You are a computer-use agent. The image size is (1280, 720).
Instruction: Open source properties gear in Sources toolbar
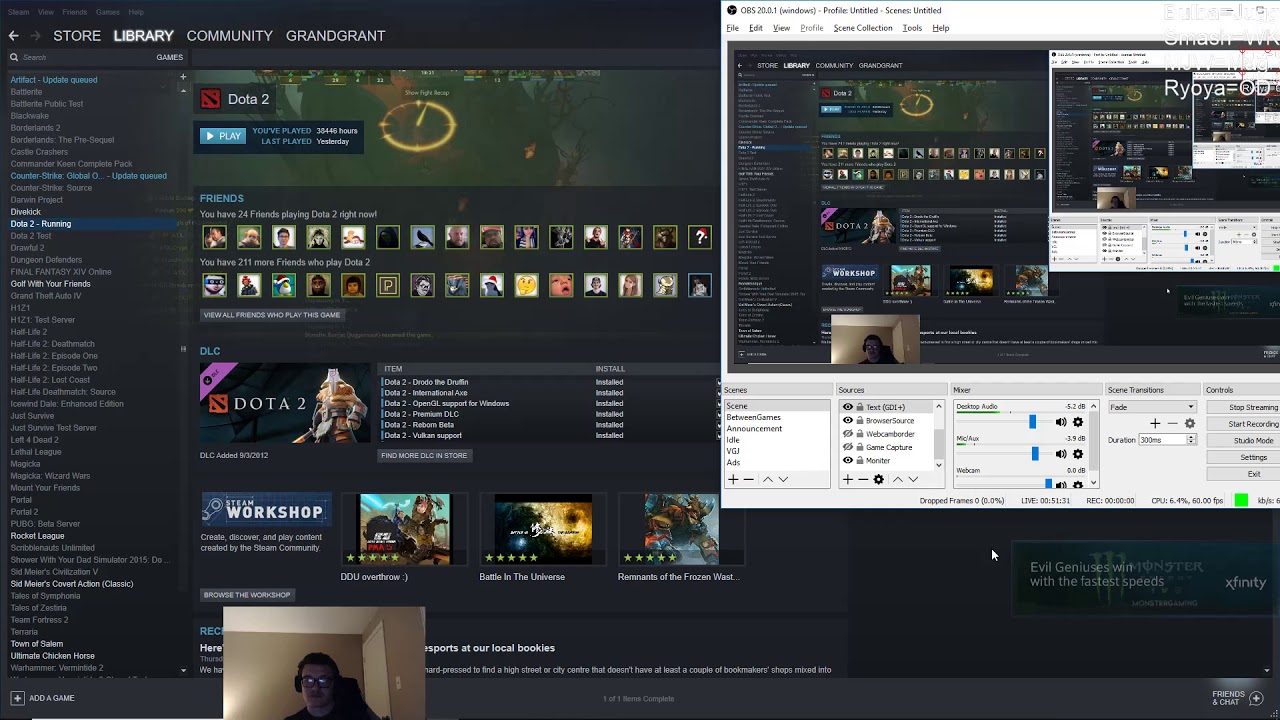pyautogui.click(x=879, y=480)
